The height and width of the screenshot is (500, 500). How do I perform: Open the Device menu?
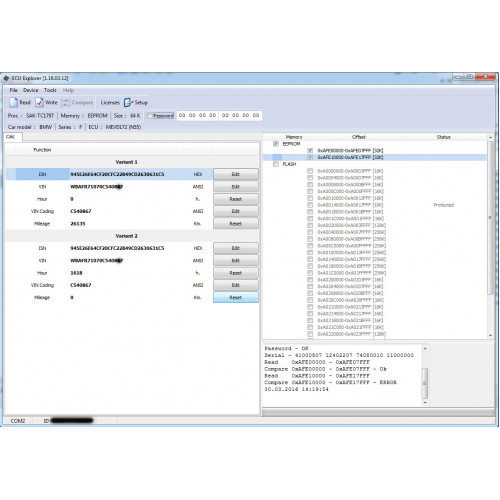tap(31, 90)
